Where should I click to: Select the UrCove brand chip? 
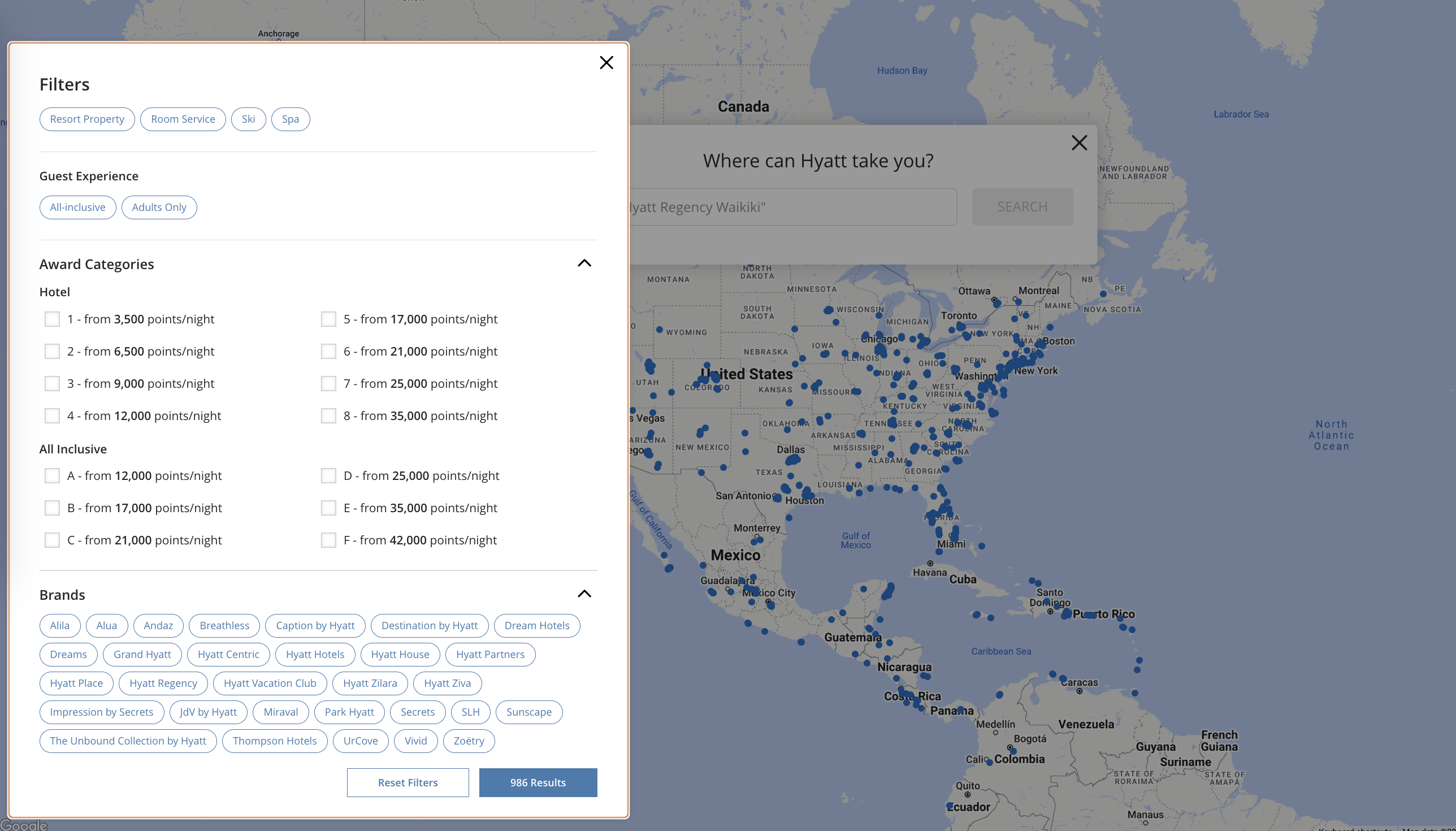click(x=361, y=741)
